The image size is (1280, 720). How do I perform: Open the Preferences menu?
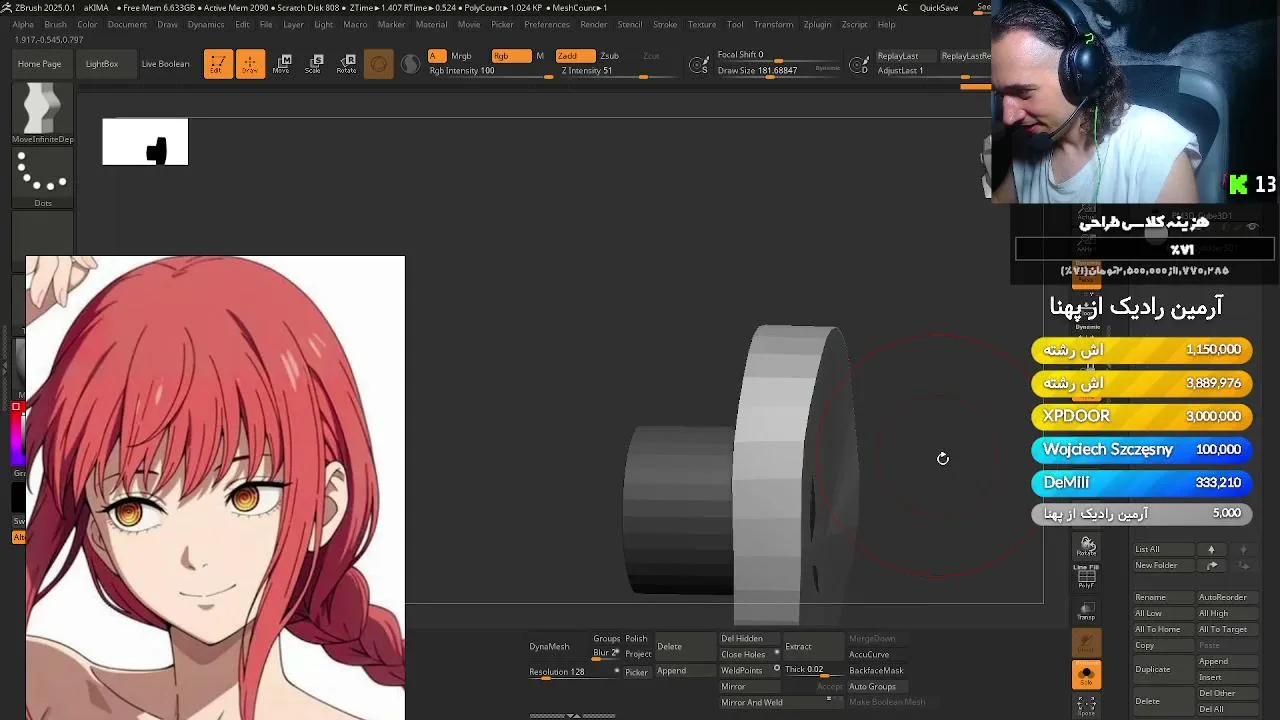click(547, 24)
